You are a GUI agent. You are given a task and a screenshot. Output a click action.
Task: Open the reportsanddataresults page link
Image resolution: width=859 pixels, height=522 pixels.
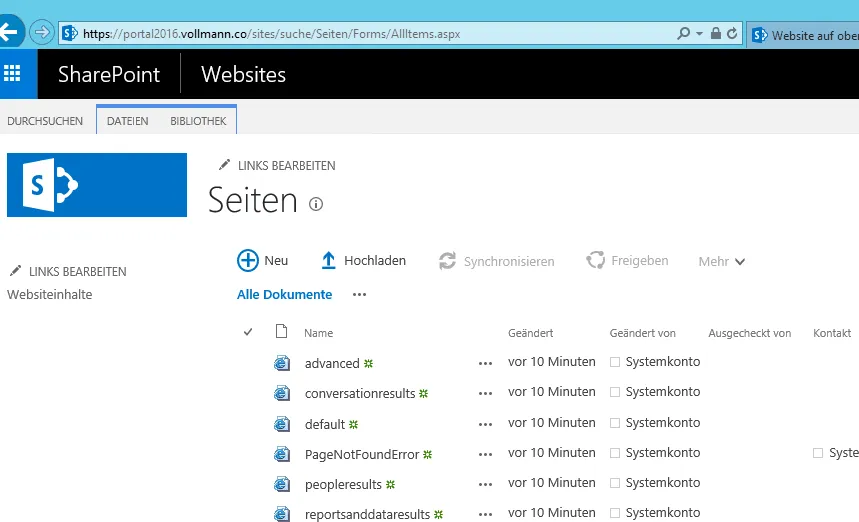(367, 514)
